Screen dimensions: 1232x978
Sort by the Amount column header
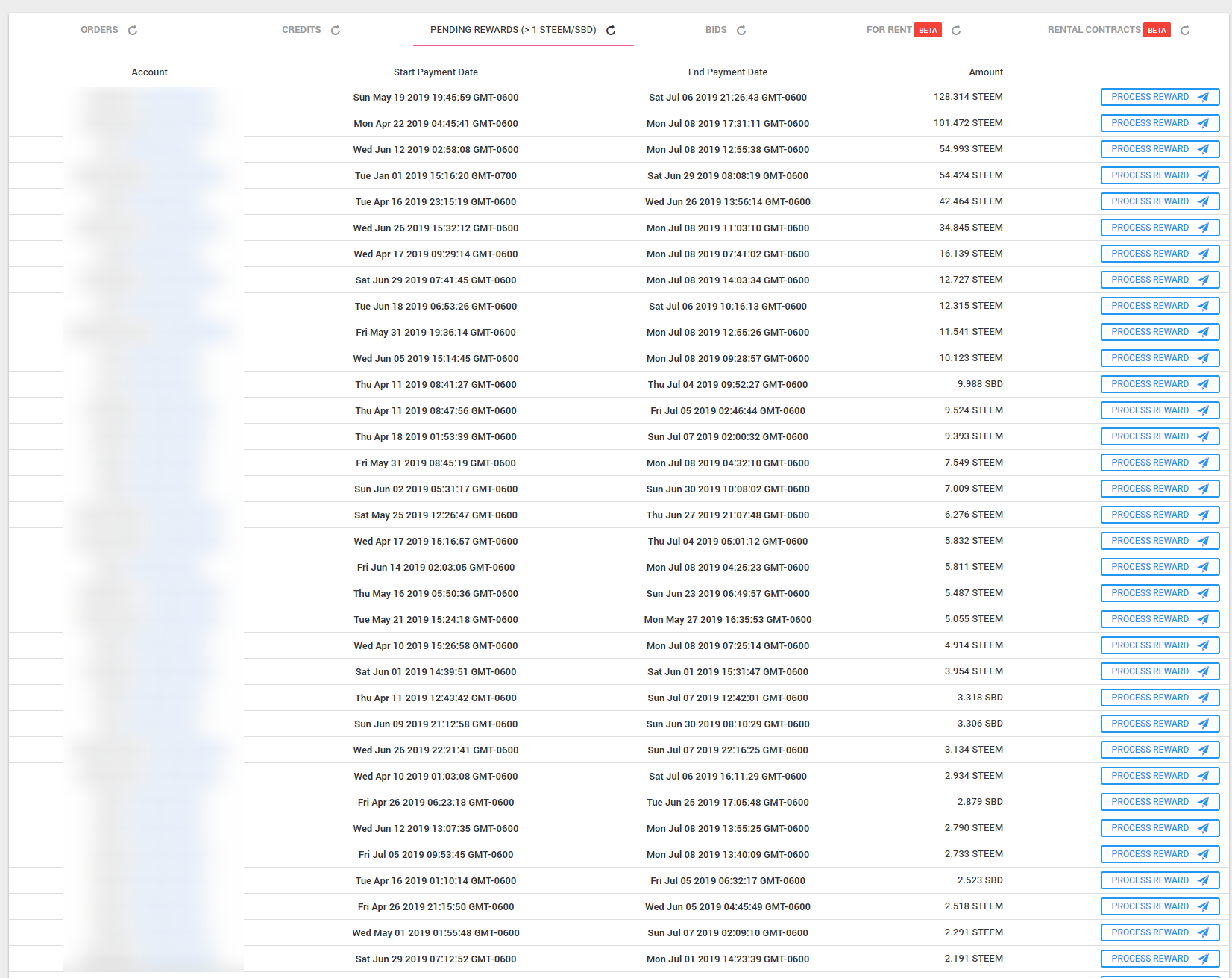click(x=985, y=72)
